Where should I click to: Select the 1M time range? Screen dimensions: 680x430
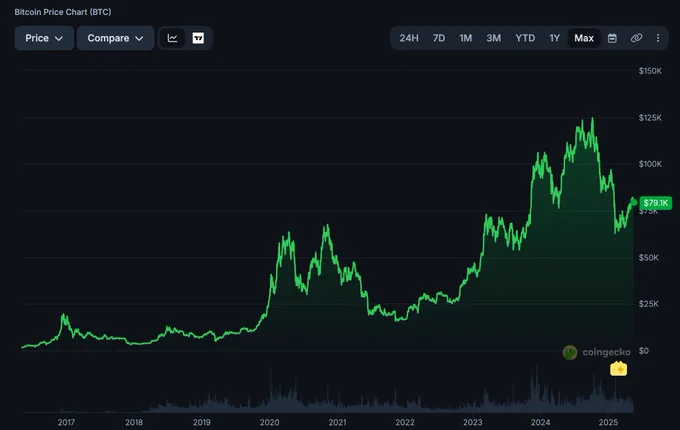[466, 38]
